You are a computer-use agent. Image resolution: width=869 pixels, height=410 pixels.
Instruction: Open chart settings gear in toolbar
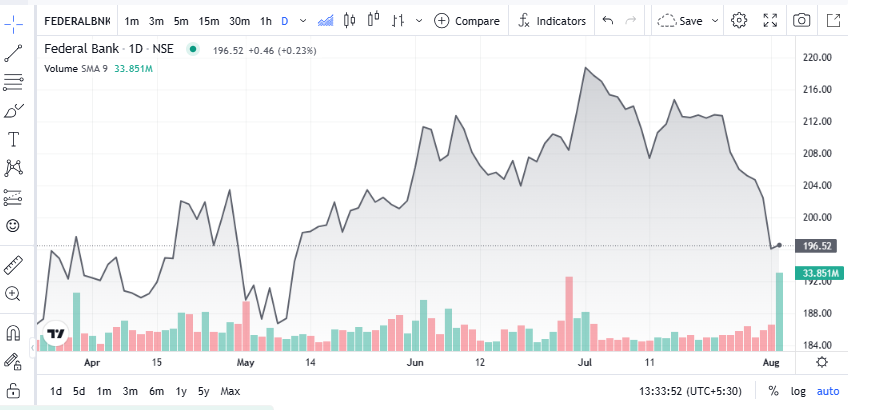coord(739,21)
